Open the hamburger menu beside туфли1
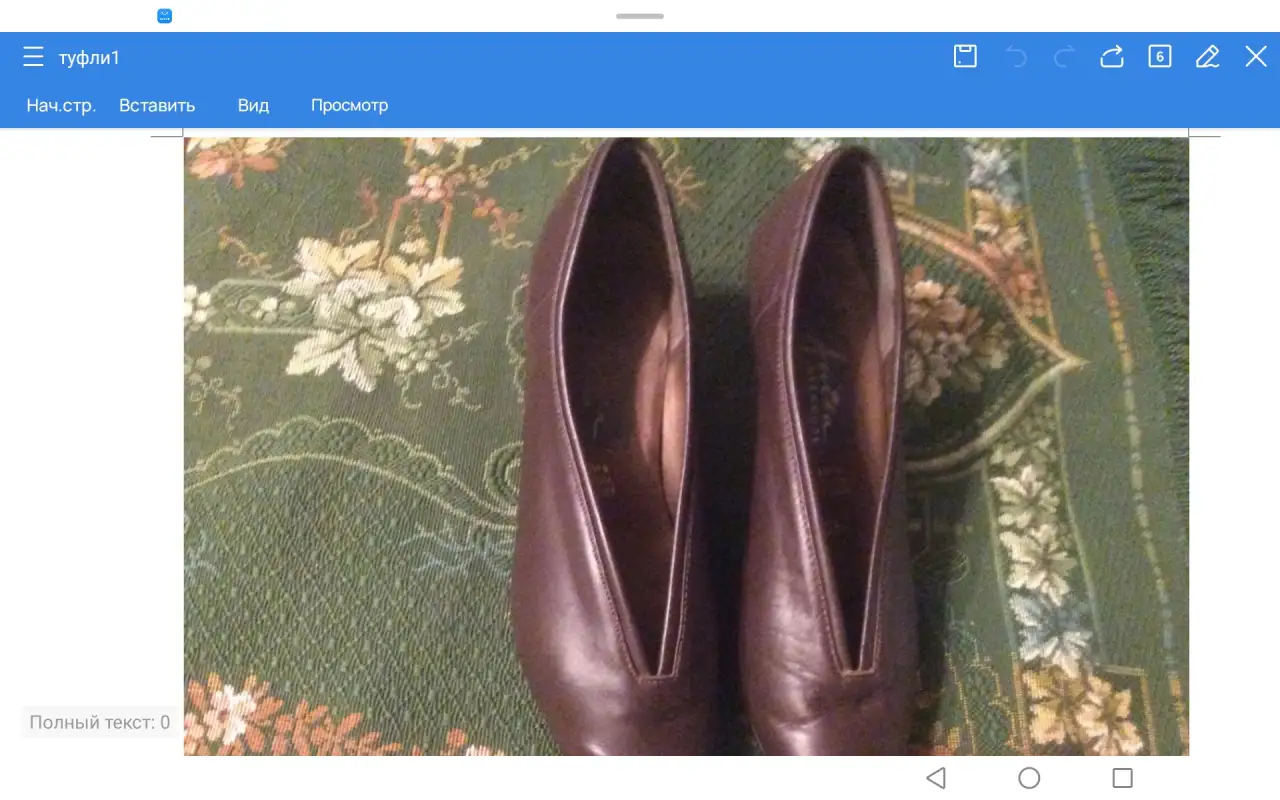 pyautogui.click(x=33, y=57)
